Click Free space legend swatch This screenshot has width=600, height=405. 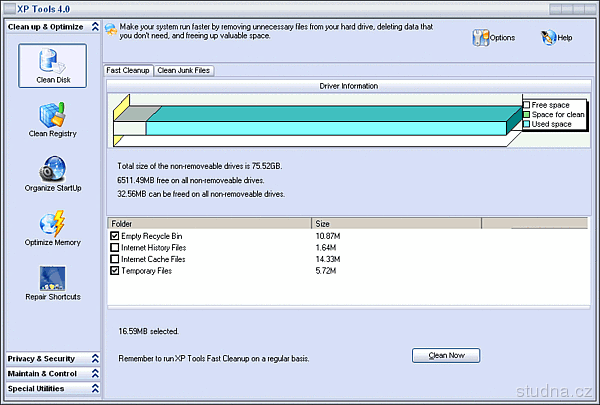pos(527,105)
